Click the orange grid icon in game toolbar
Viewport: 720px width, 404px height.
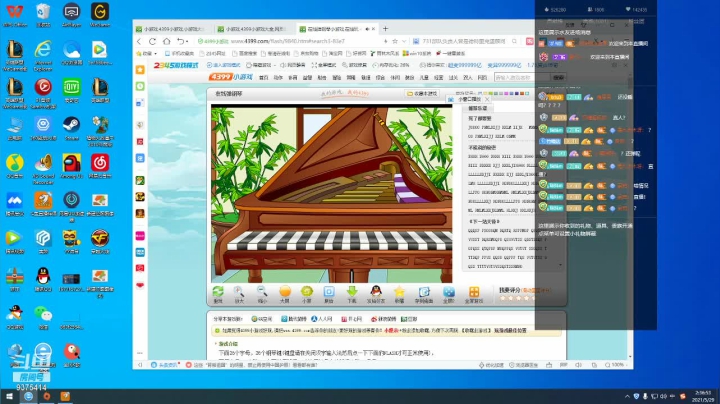(x=474, y=292)
